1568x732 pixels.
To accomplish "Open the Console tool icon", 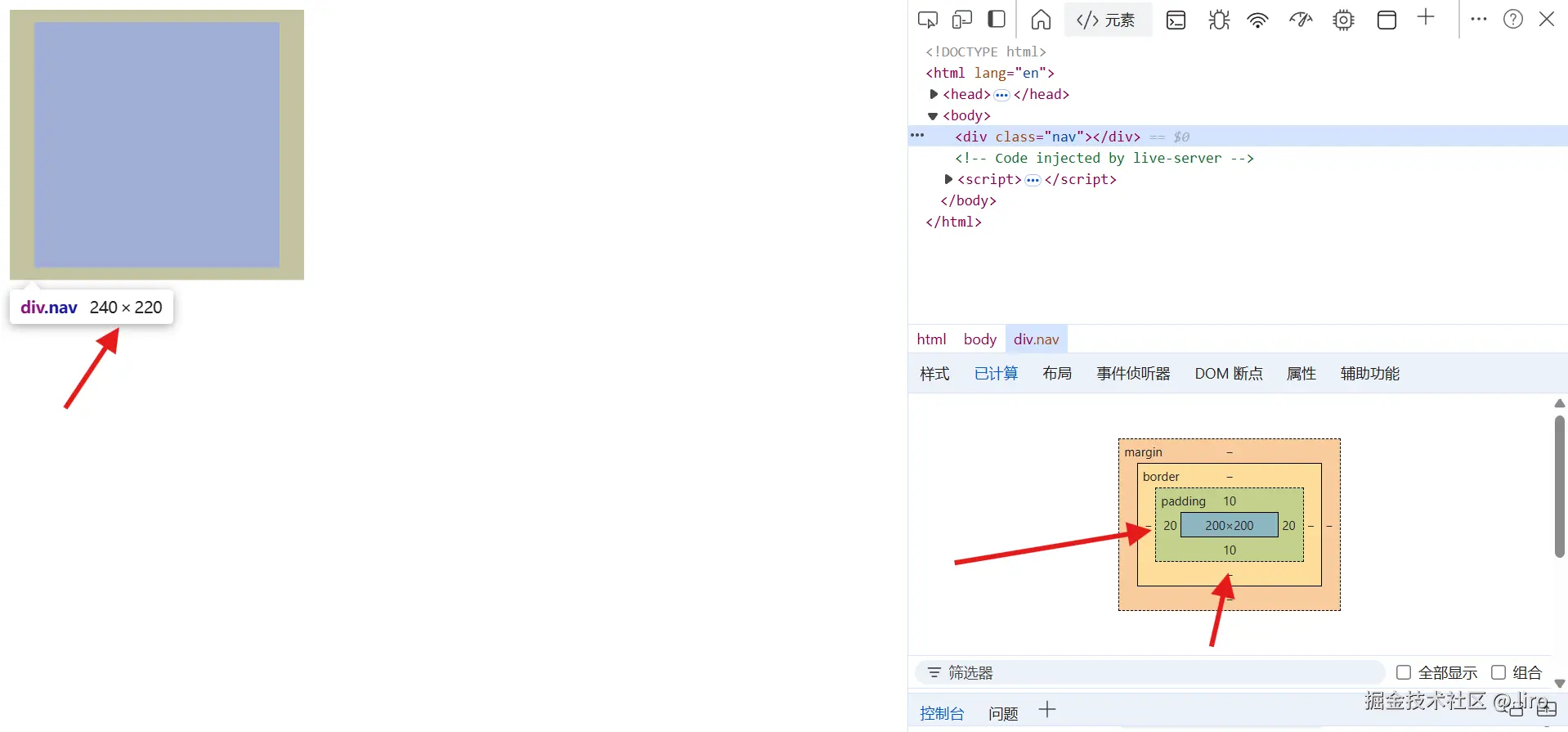I will [x=1176, y=20].
